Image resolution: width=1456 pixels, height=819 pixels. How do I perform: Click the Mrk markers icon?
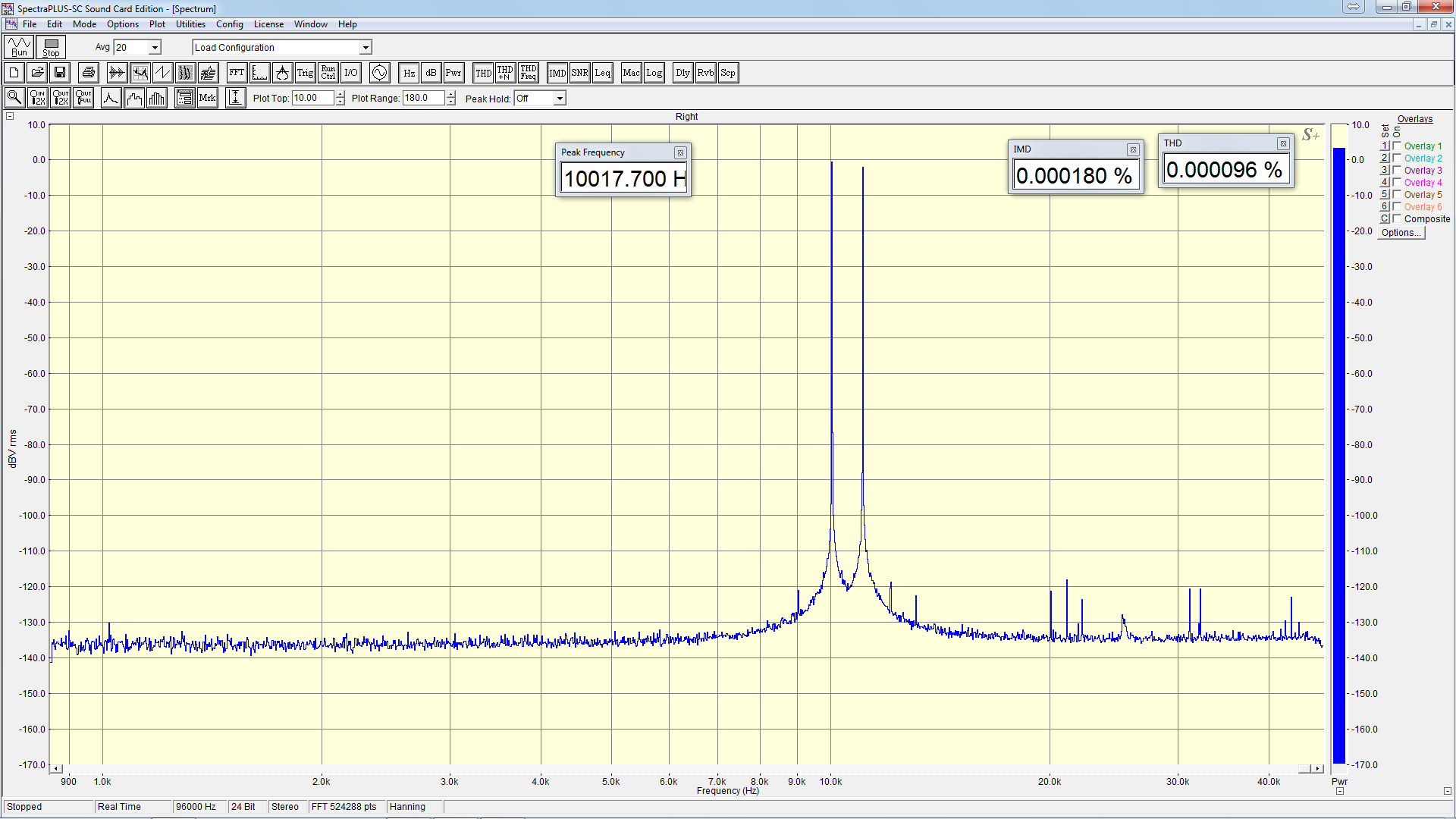tap(207, 98)
